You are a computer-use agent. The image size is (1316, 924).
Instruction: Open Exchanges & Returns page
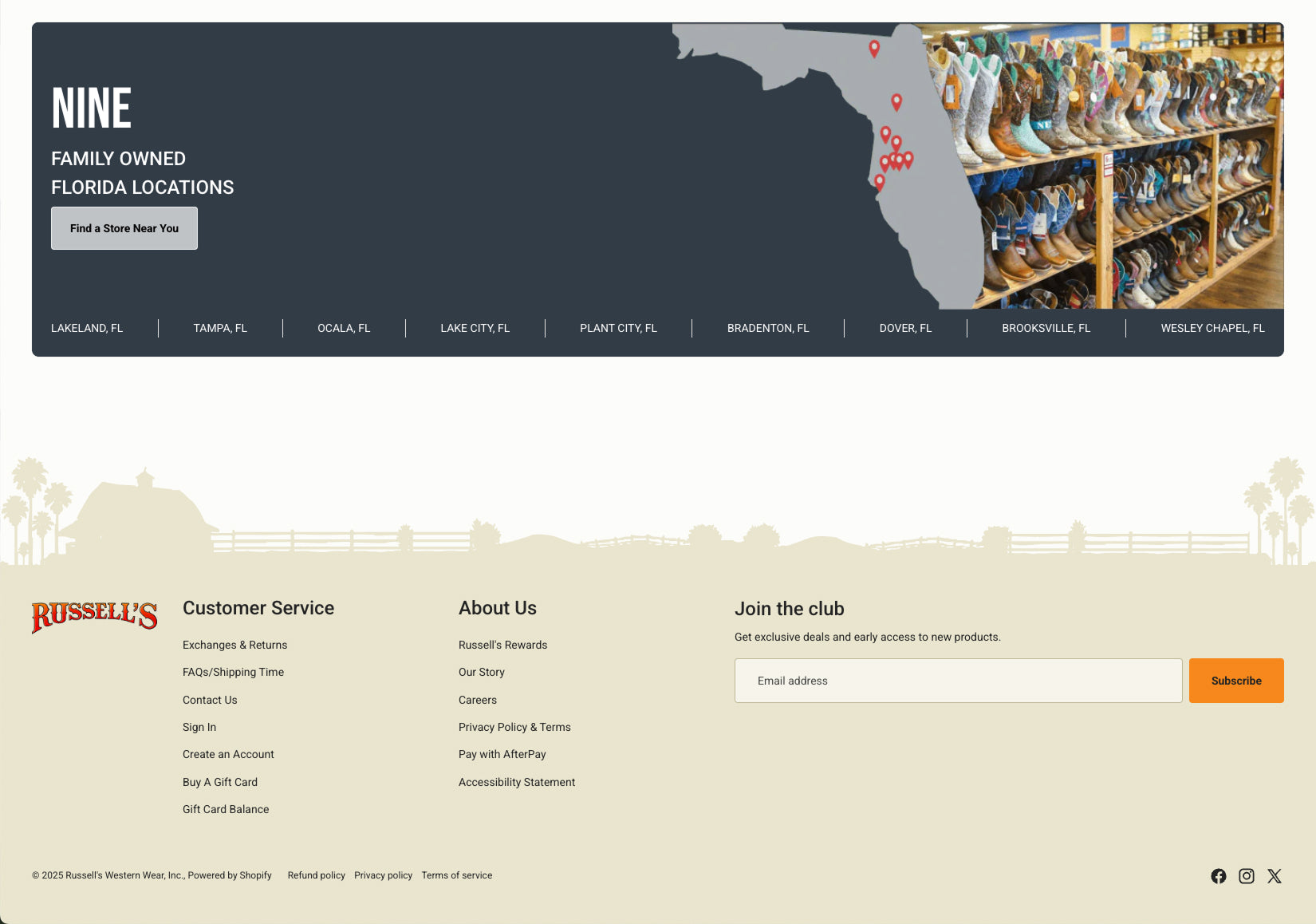(234, 645)
